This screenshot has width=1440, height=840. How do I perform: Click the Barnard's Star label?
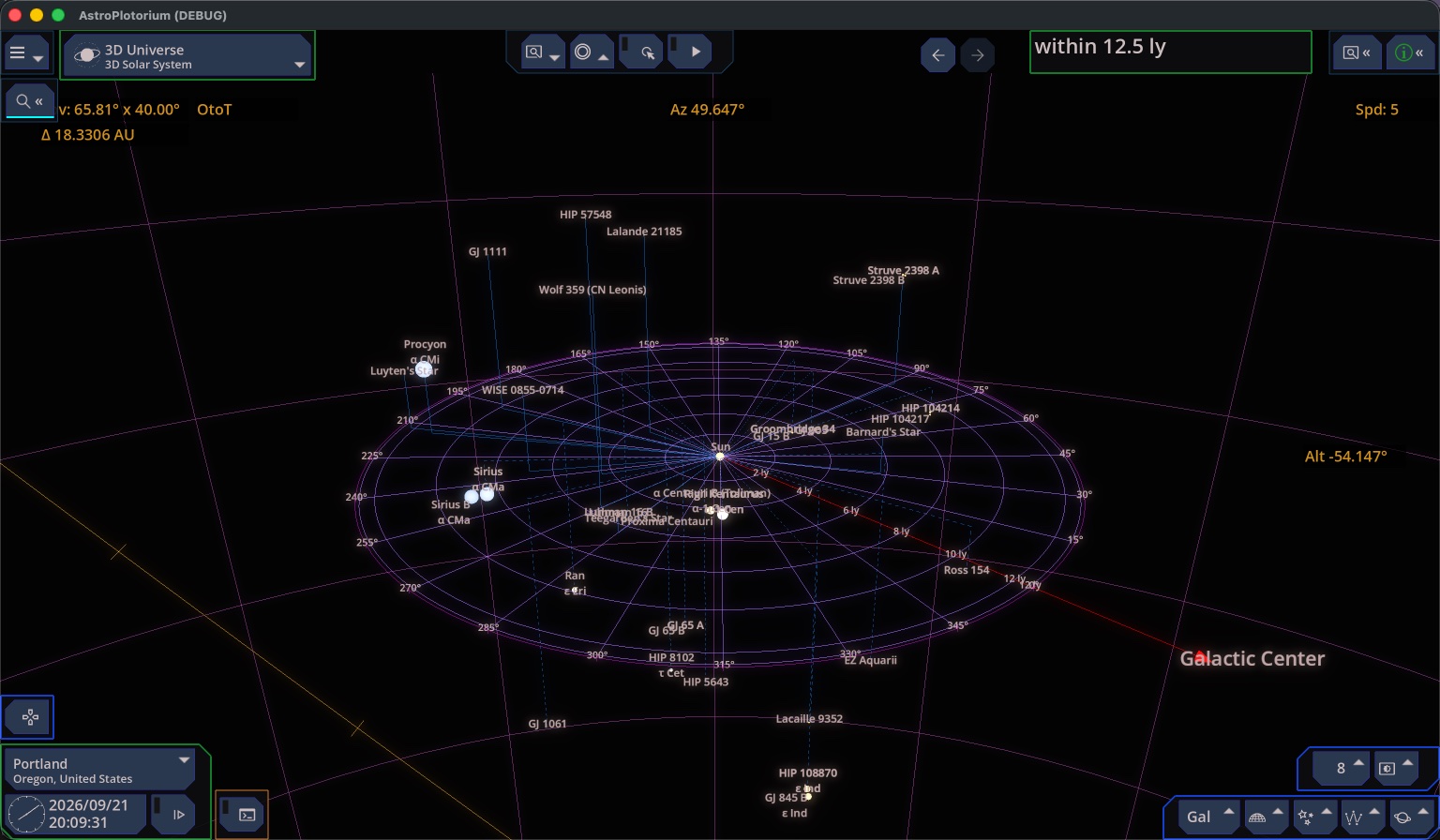(x=883, y=432)
